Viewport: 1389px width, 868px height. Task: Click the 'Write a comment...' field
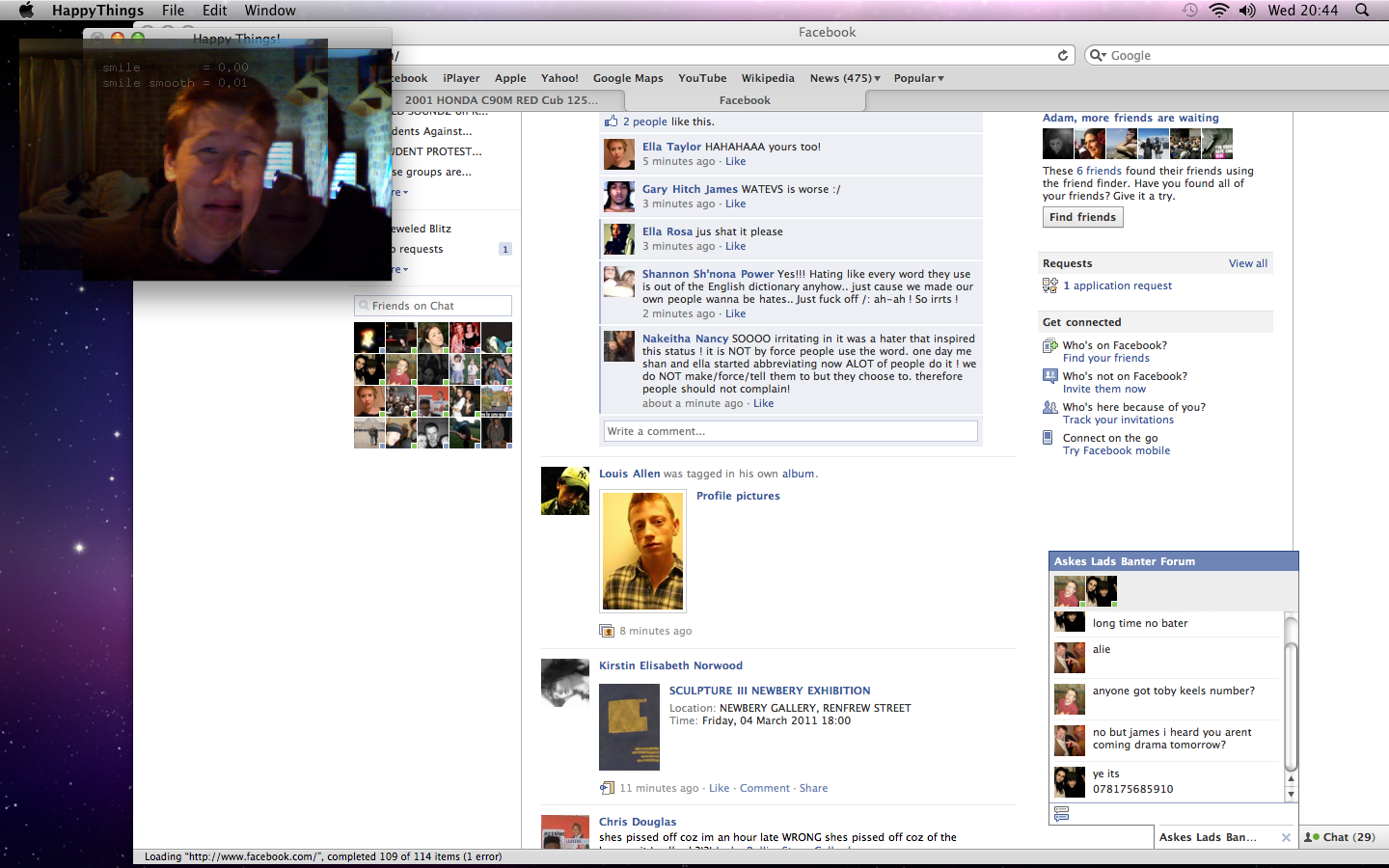coord(791,431)
